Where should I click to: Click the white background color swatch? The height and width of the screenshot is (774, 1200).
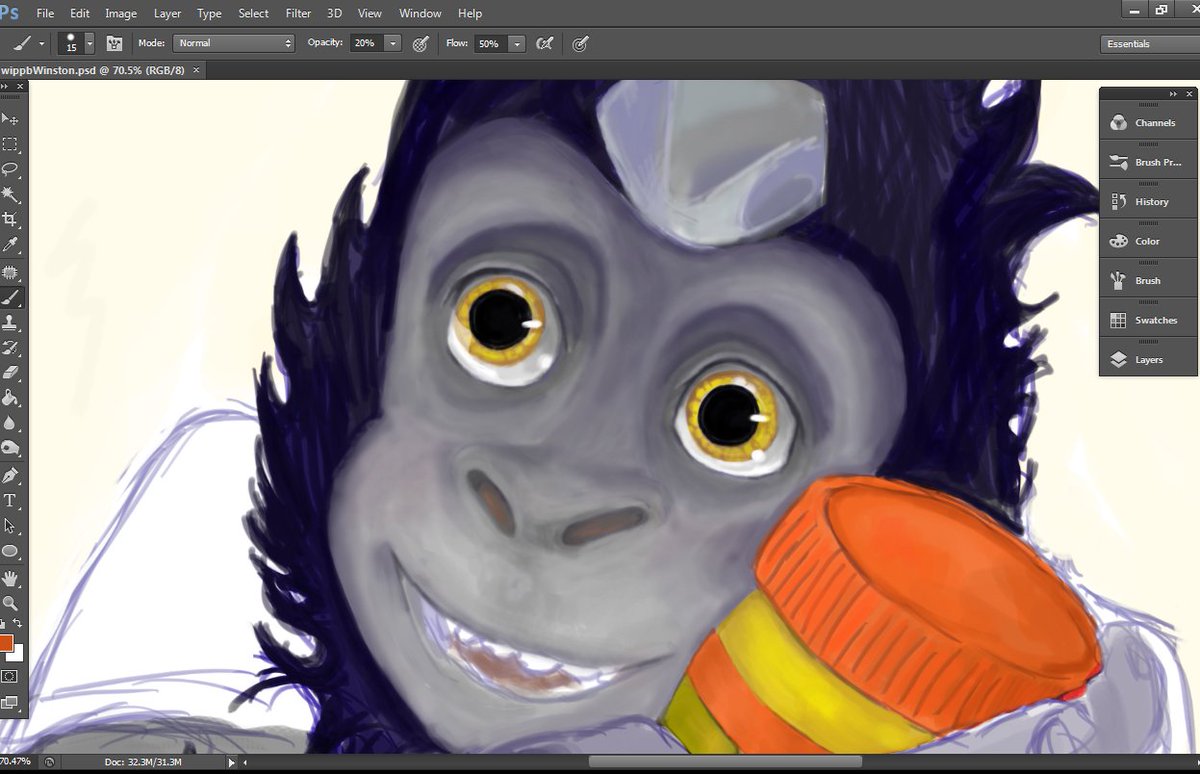(17, 653)
